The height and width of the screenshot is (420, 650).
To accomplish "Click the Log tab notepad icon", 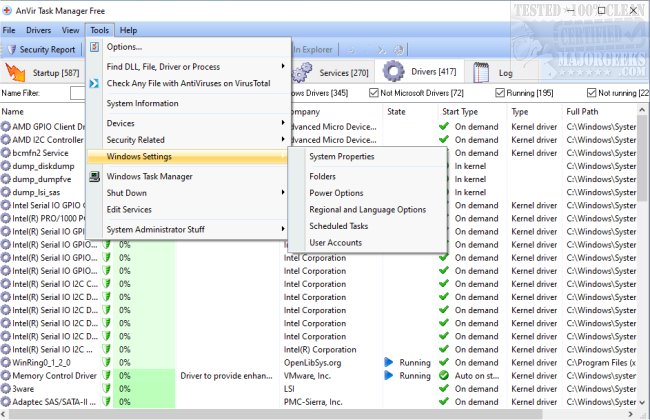I will (x=481, y=72).
